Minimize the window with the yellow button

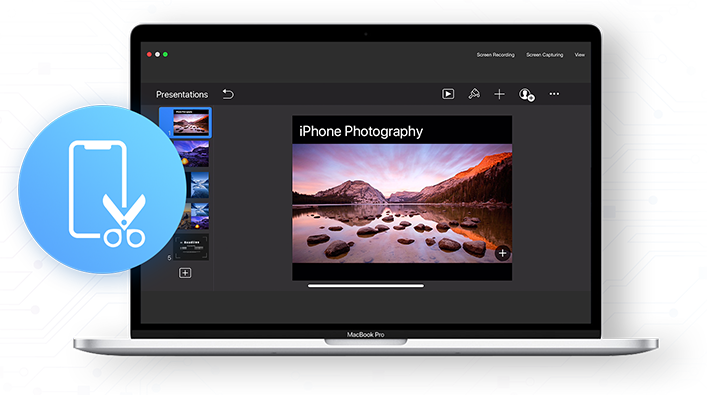[x=157, y=55]
